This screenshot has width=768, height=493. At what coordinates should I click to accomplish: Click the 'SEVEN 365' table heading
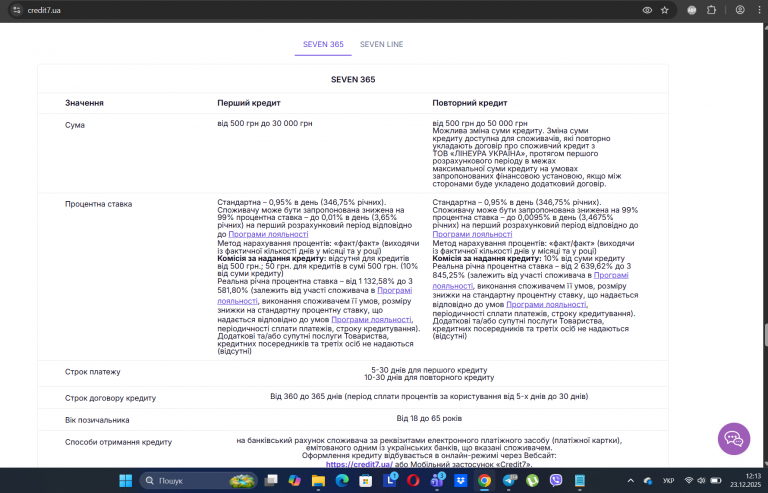[x=353, y=79]
